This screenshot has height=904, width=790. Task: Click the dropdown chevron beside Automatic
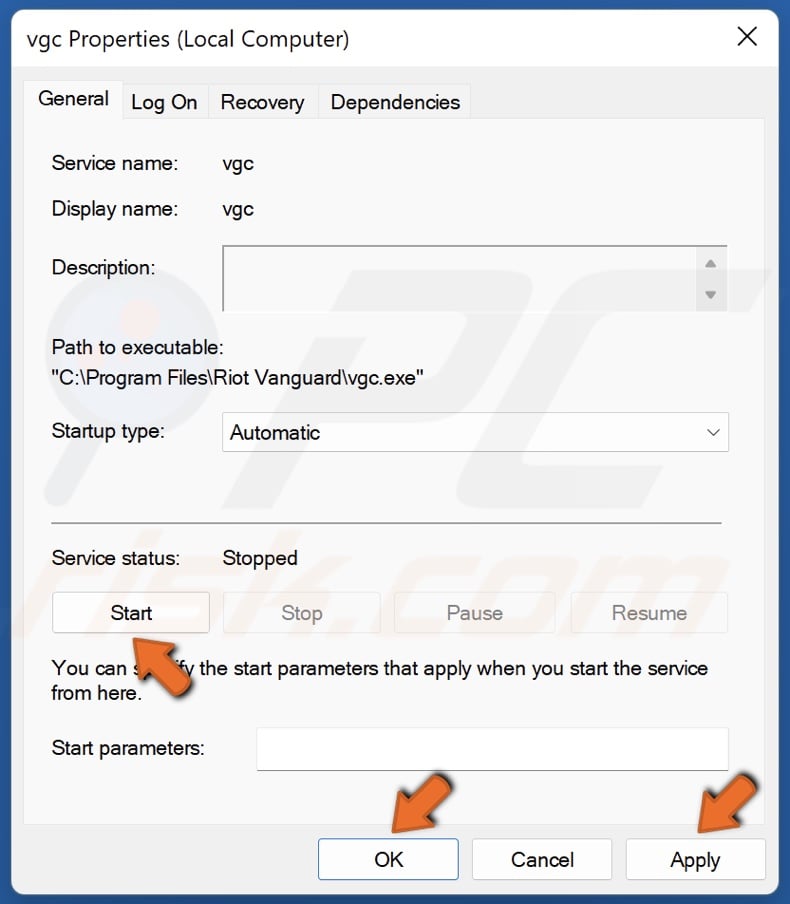(713, 432)
